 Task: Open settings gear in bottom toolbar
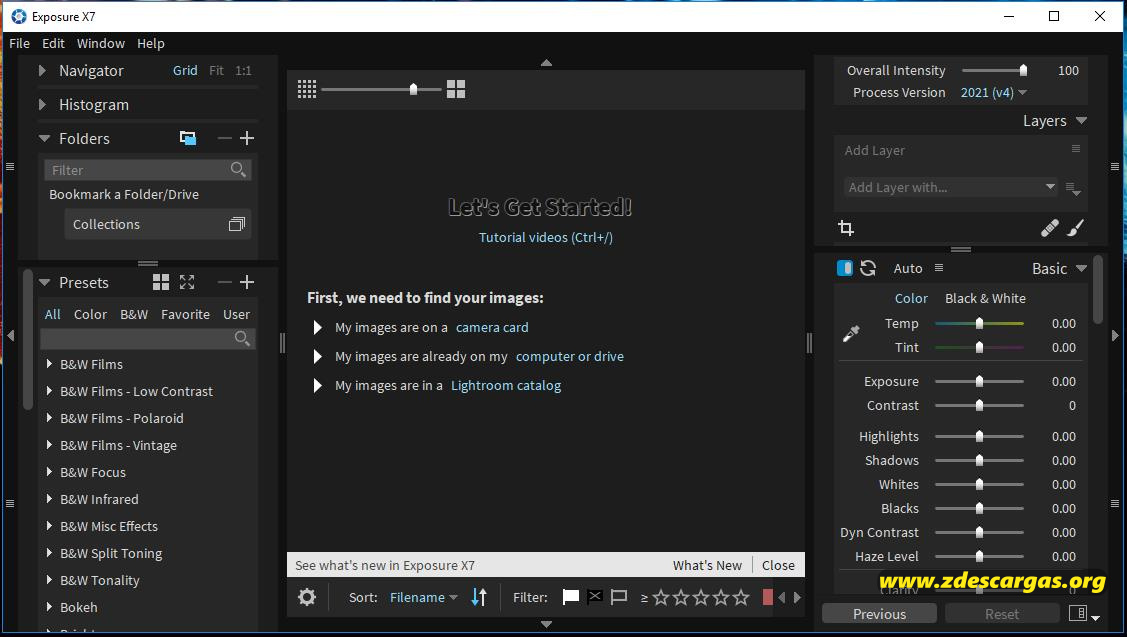(307, 597)
